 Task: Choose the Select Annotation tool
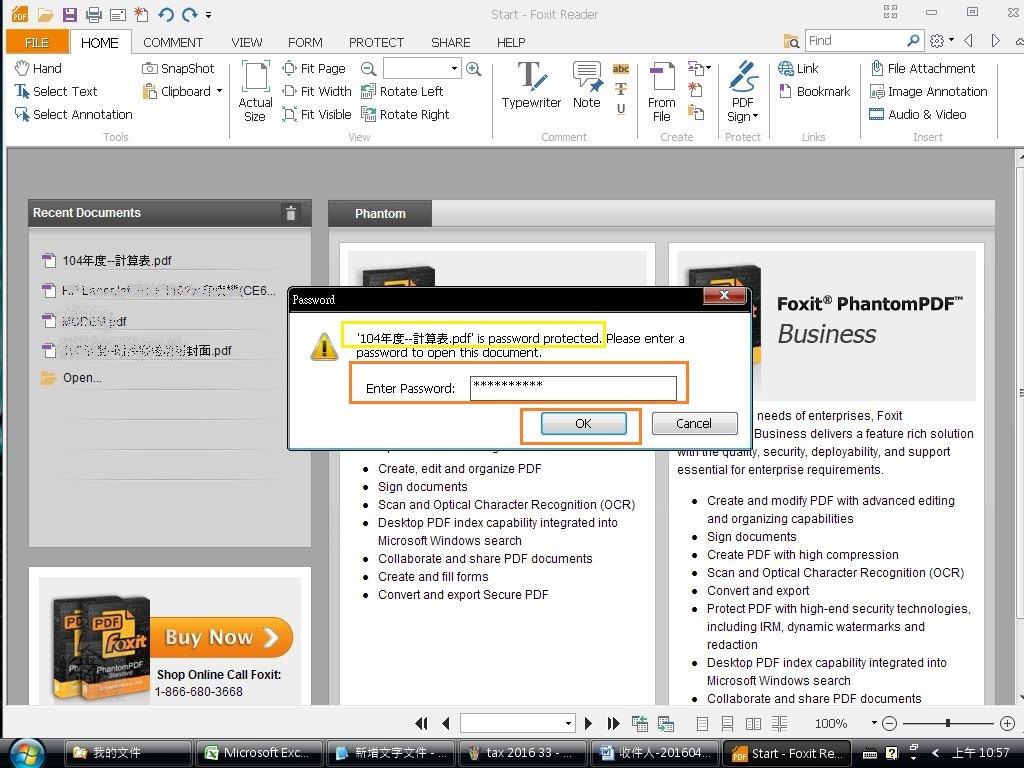74,114
